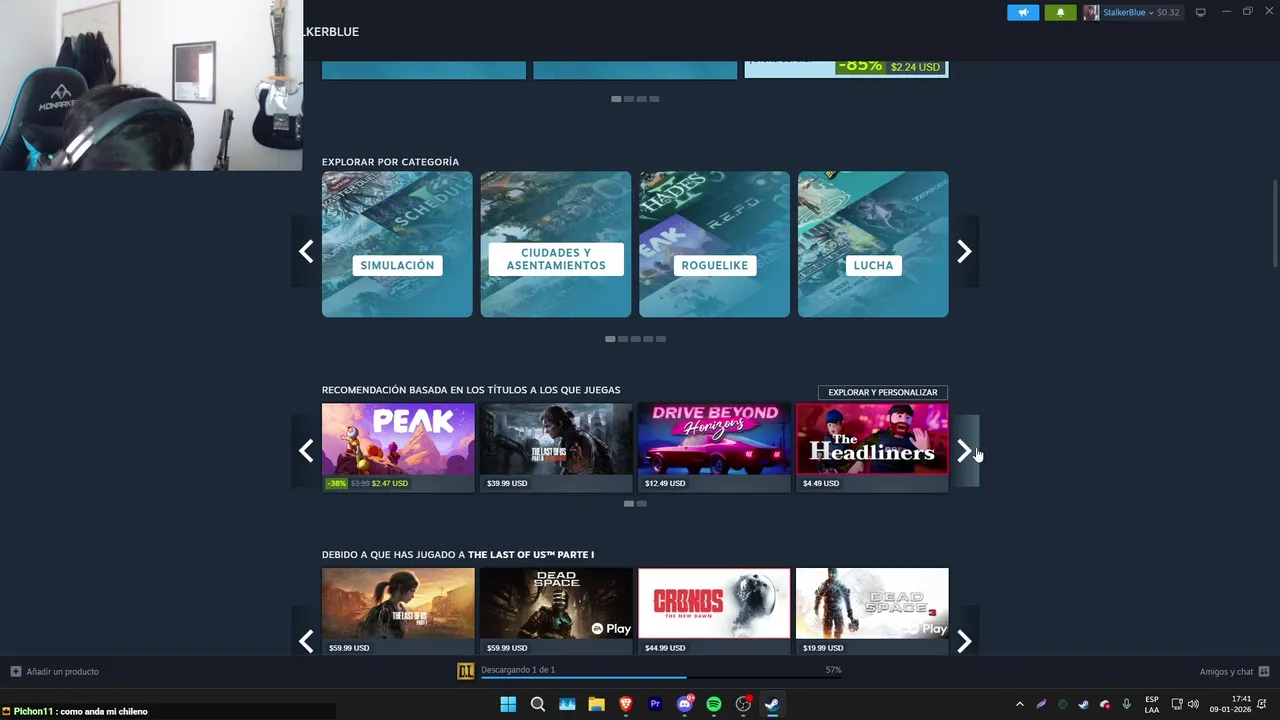Click the store page vertical scrollbar
1280x720 pixels.
tap(1274, 222)
